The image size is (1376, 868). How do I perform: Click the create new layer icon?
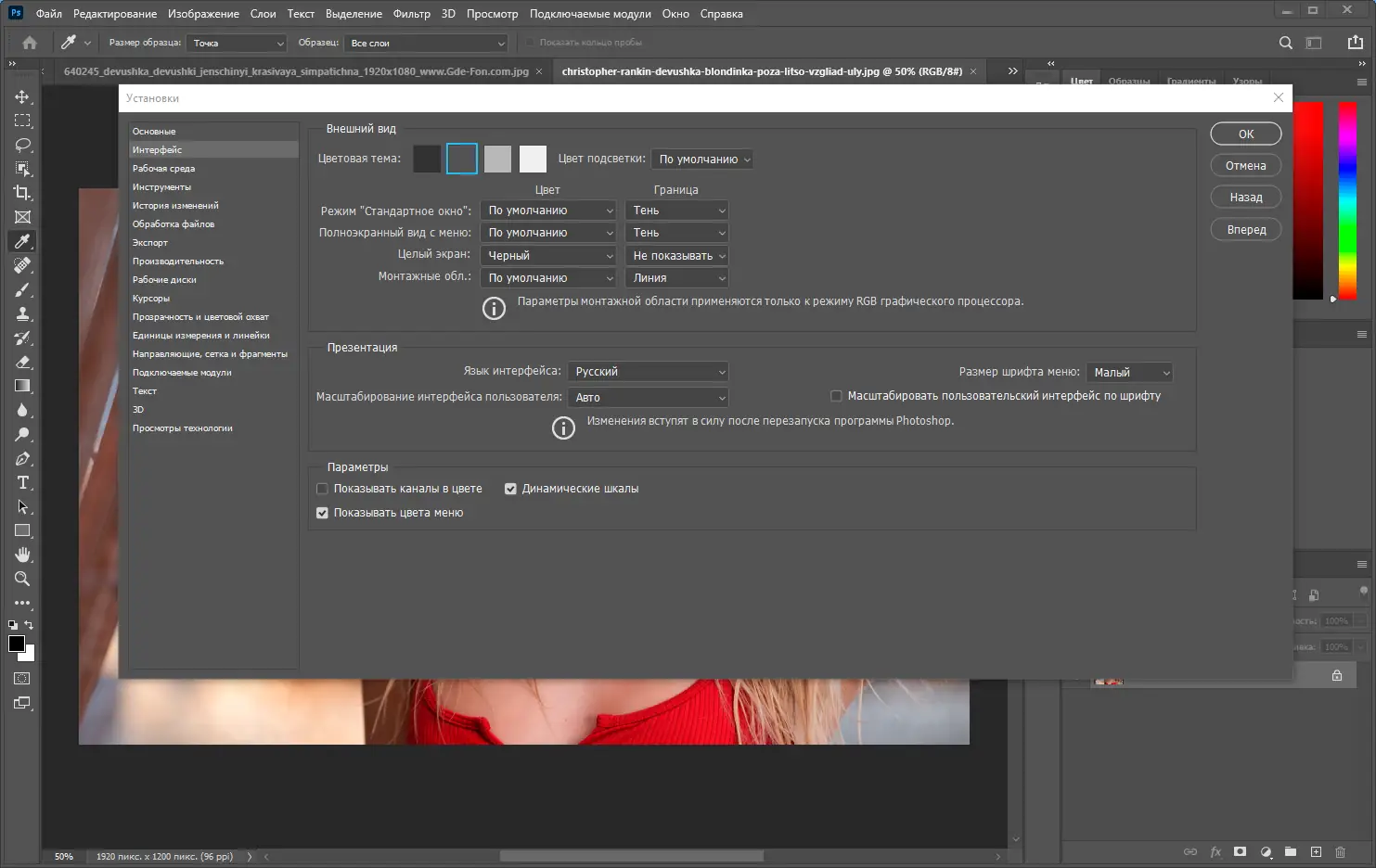[x=1316, y=852]
